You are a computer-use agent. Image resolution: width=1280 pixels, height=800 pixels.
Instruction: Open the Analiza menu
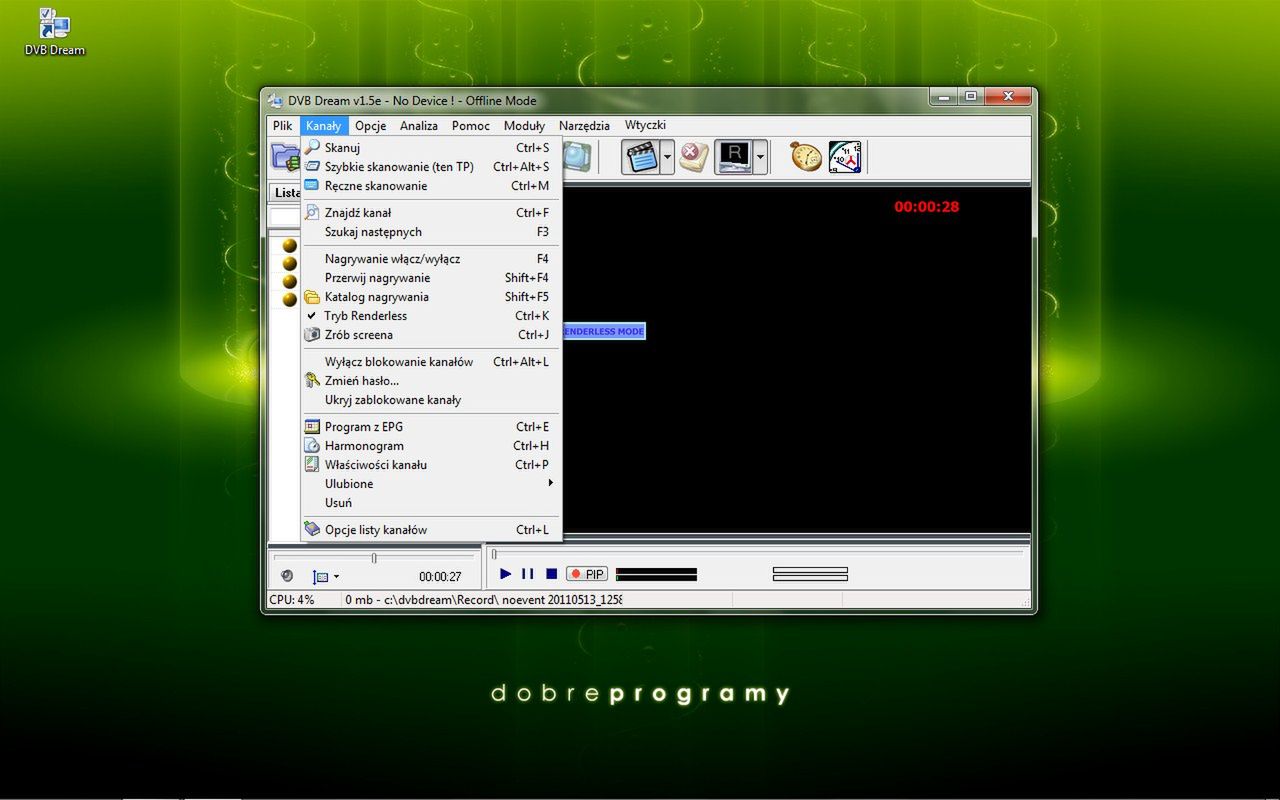(419, 126)
